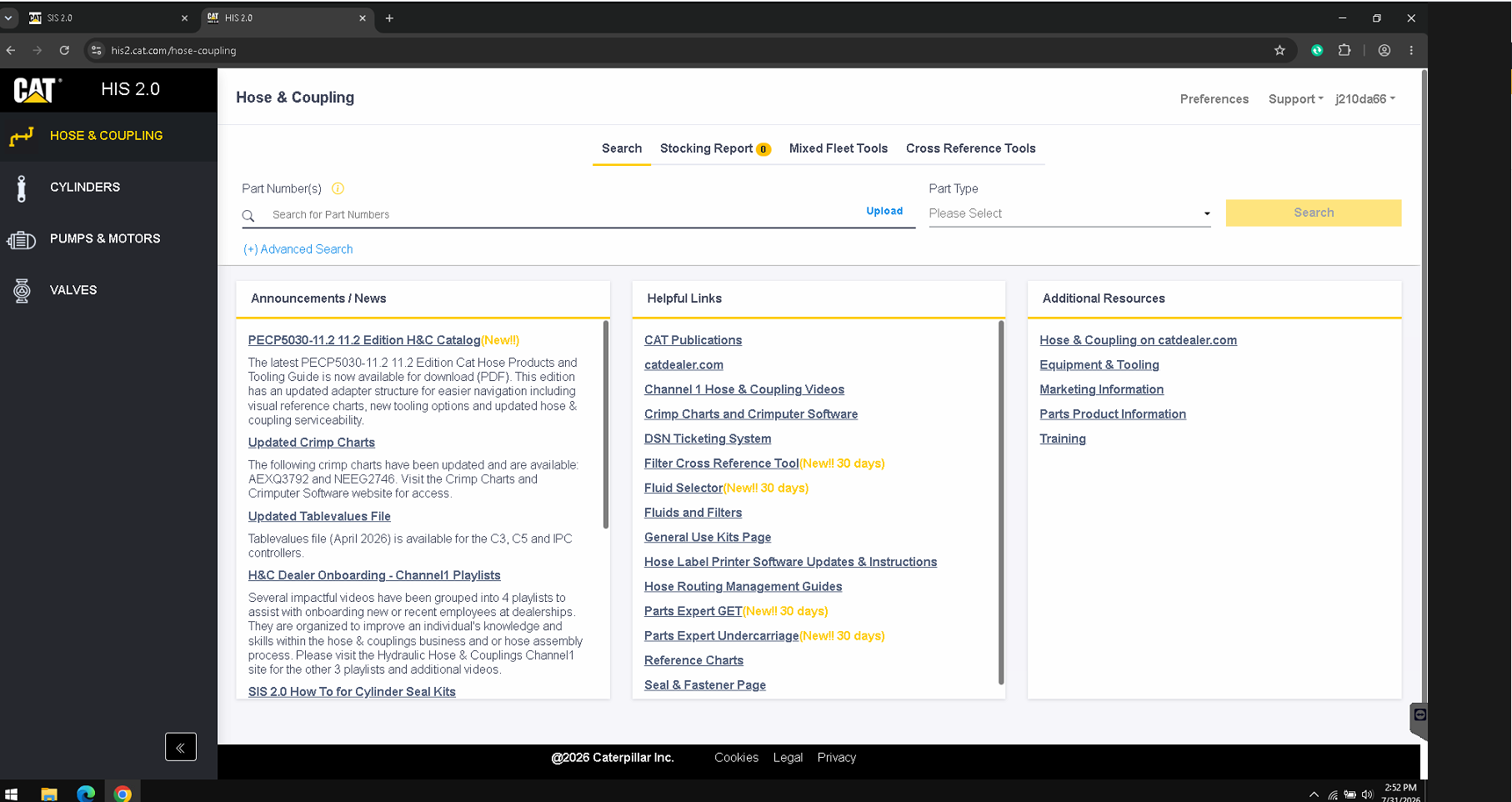1512x802 pixels.
Task: Open the Updated Crimp Charts announcement
Action: point(312,443)
